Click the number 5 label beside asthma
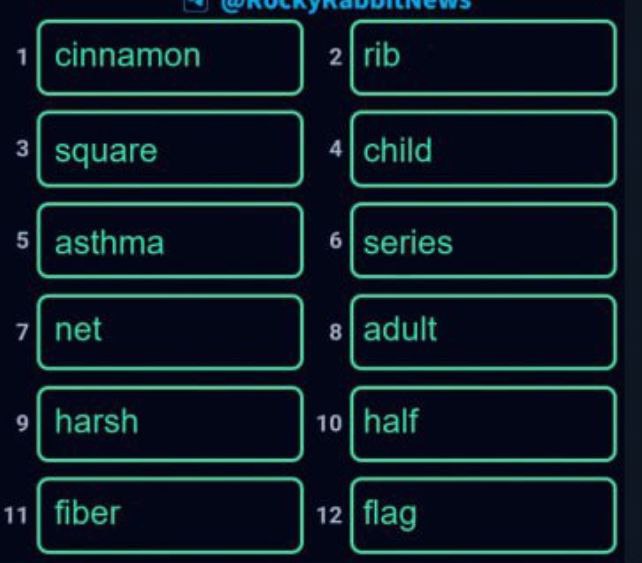The width and height of the screenshot is (642, 563). tap(23, 240)
